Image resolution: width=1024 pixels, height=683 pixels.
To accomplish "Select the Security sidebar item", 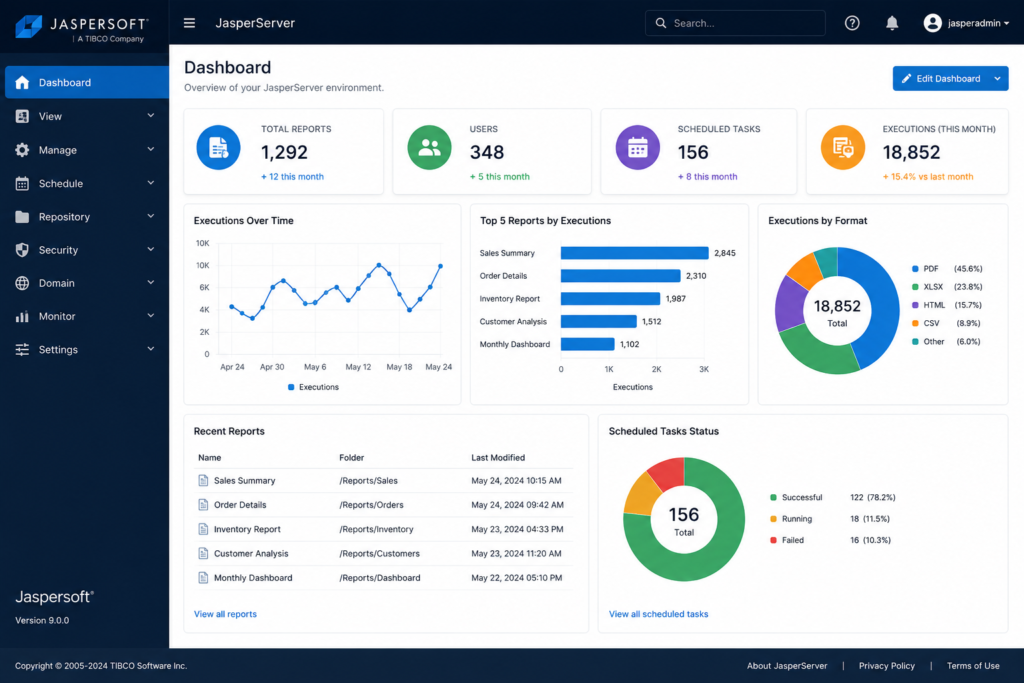I will point(87,250).
